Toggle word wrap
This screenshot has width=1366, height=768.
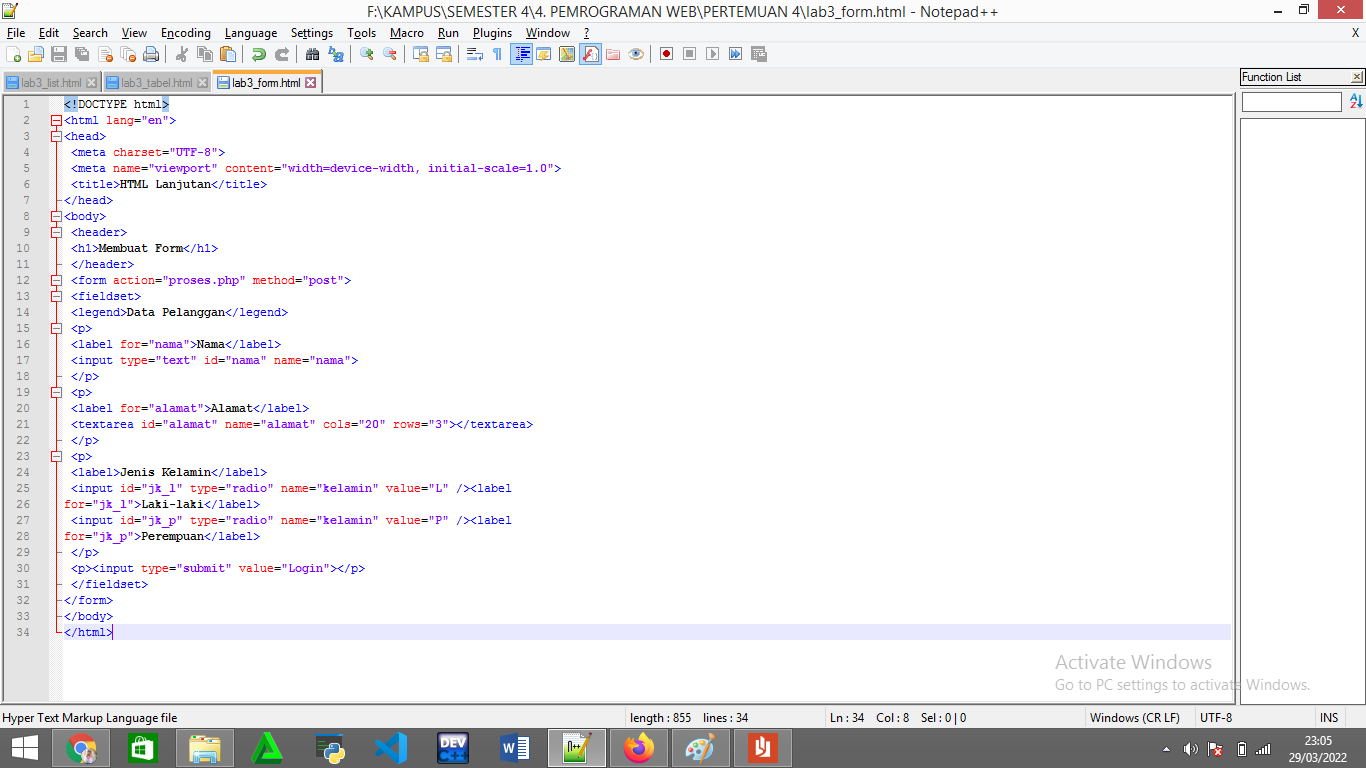point(474,53)
